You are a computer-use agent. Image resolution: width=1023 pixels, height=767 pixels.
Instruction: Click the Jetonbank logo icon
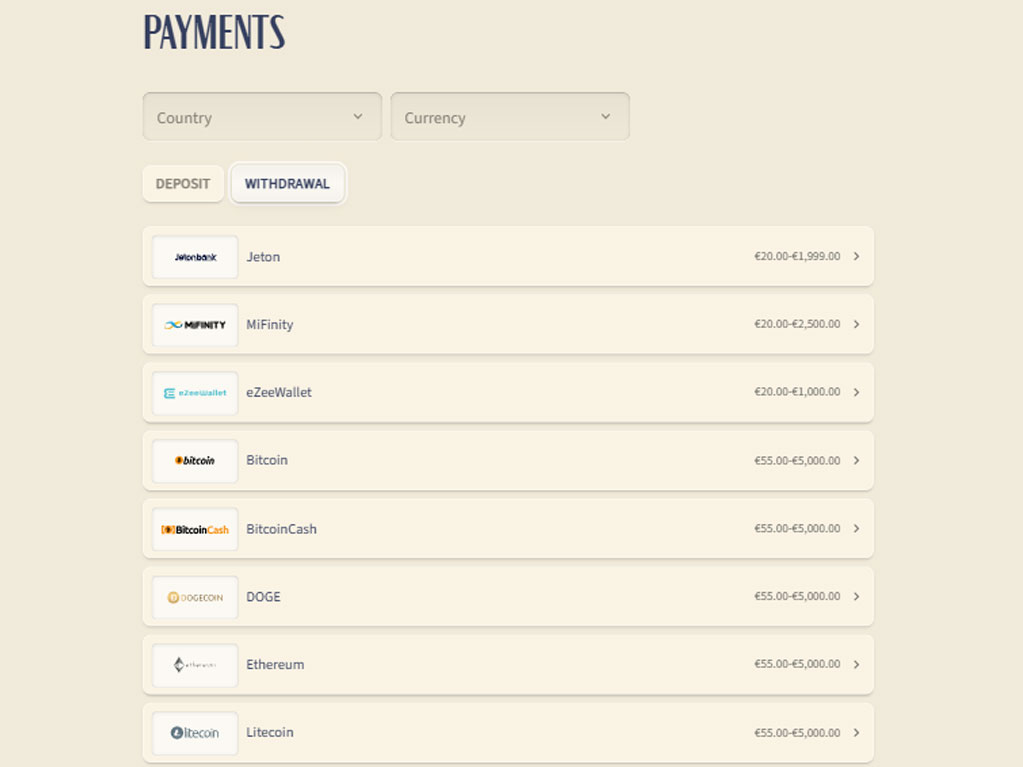195,257
